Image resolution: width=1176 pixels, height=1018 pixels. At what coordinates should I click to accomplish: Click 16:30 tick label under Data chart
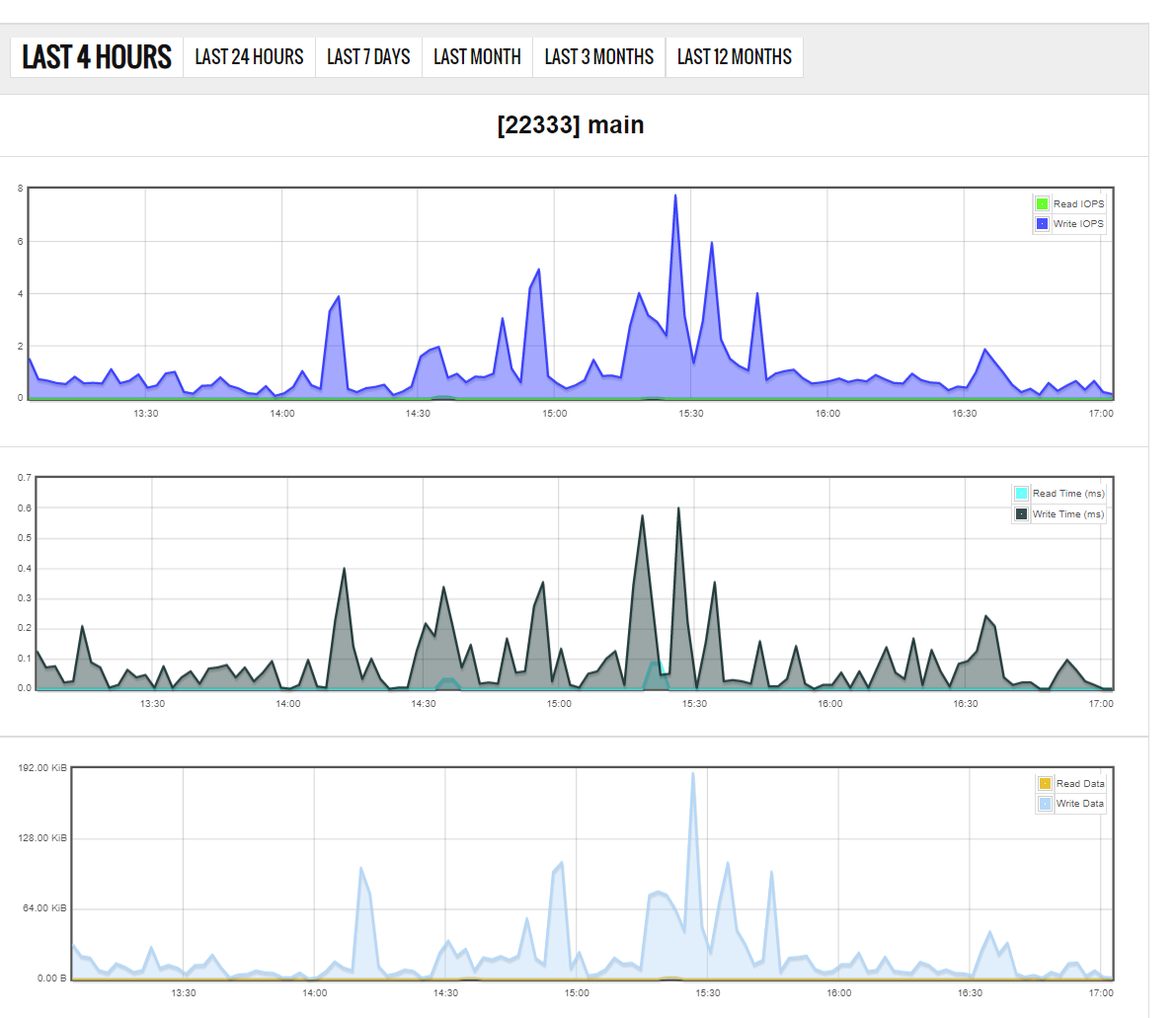tap(970, 993)
